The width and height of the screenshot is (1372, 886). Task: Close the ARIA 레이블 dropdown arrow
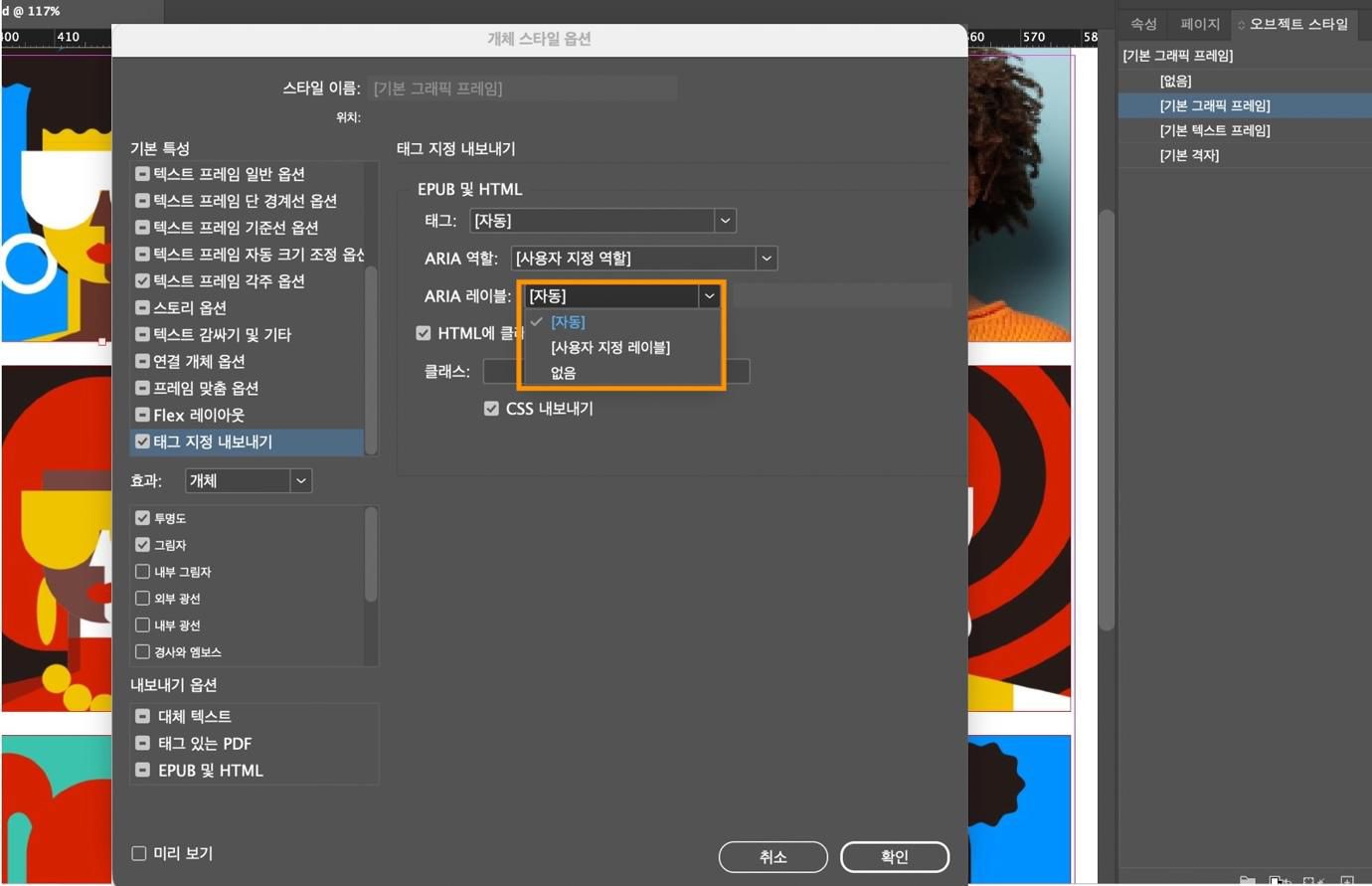(709, 296)
